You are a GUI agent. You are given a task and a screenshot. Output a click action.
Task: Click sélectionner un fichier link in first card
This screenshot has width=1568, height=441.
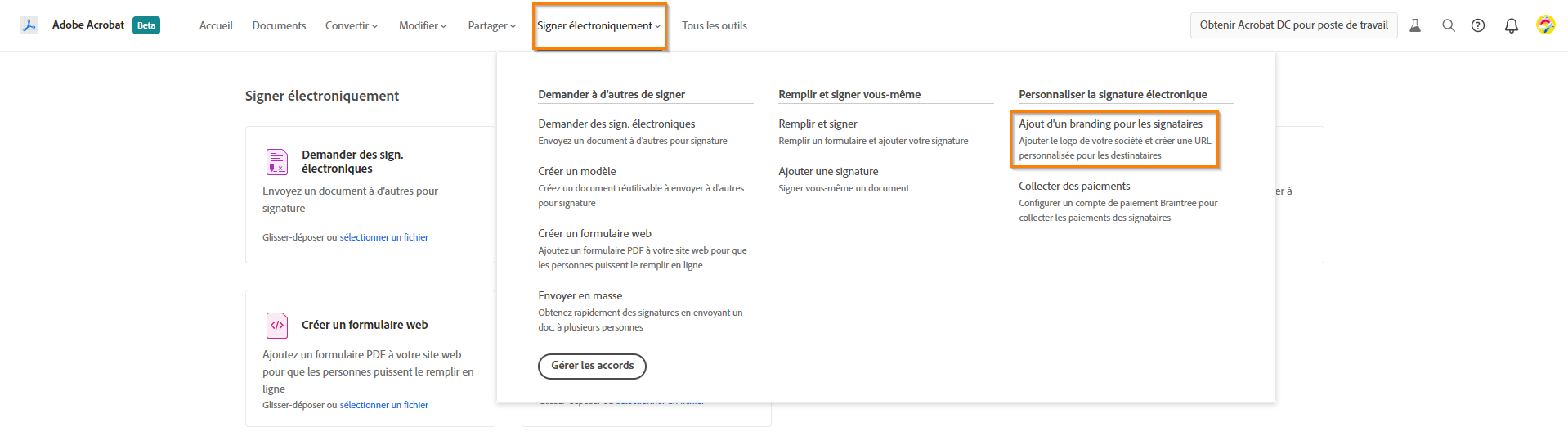(x=384, y=237)
